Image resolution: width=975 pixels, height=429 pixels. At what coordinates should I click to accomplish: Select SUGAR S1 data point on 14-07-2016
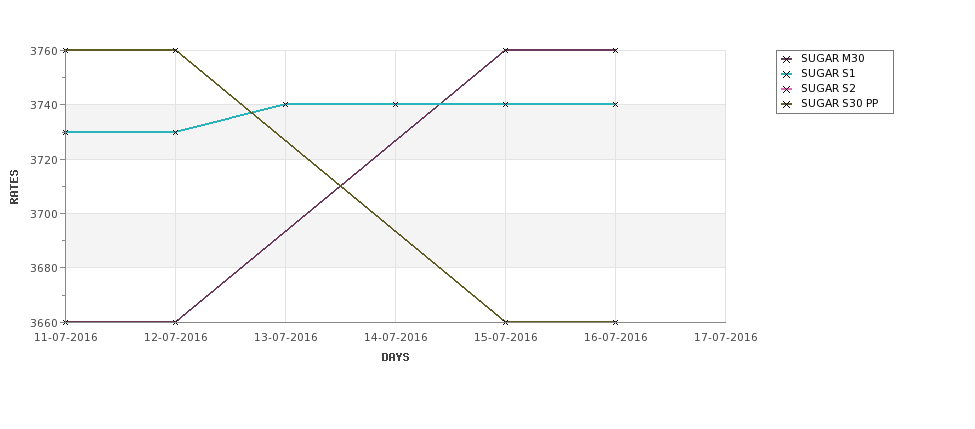click(x=395, y=104)
